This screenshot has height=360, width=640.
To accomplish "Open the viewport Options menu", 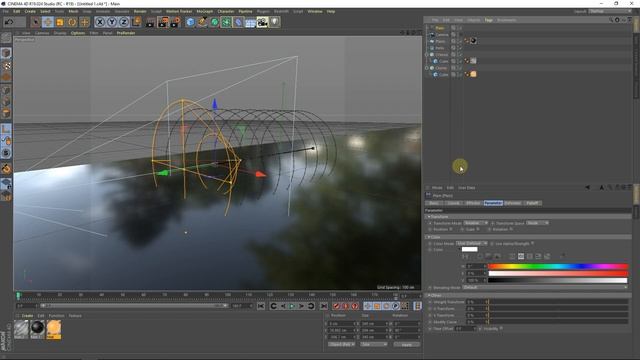I will pos(78,33).
